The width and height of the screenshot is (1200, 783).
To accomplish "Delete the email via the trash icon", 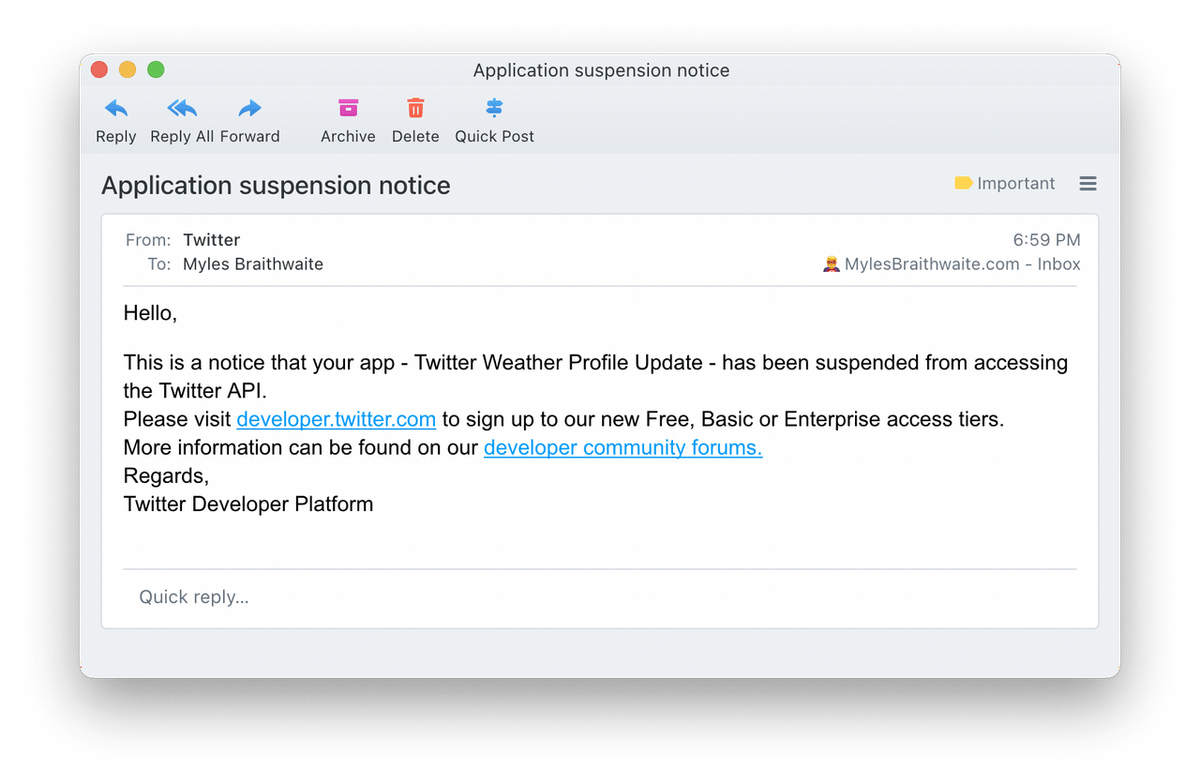I will tap(415, 108).
